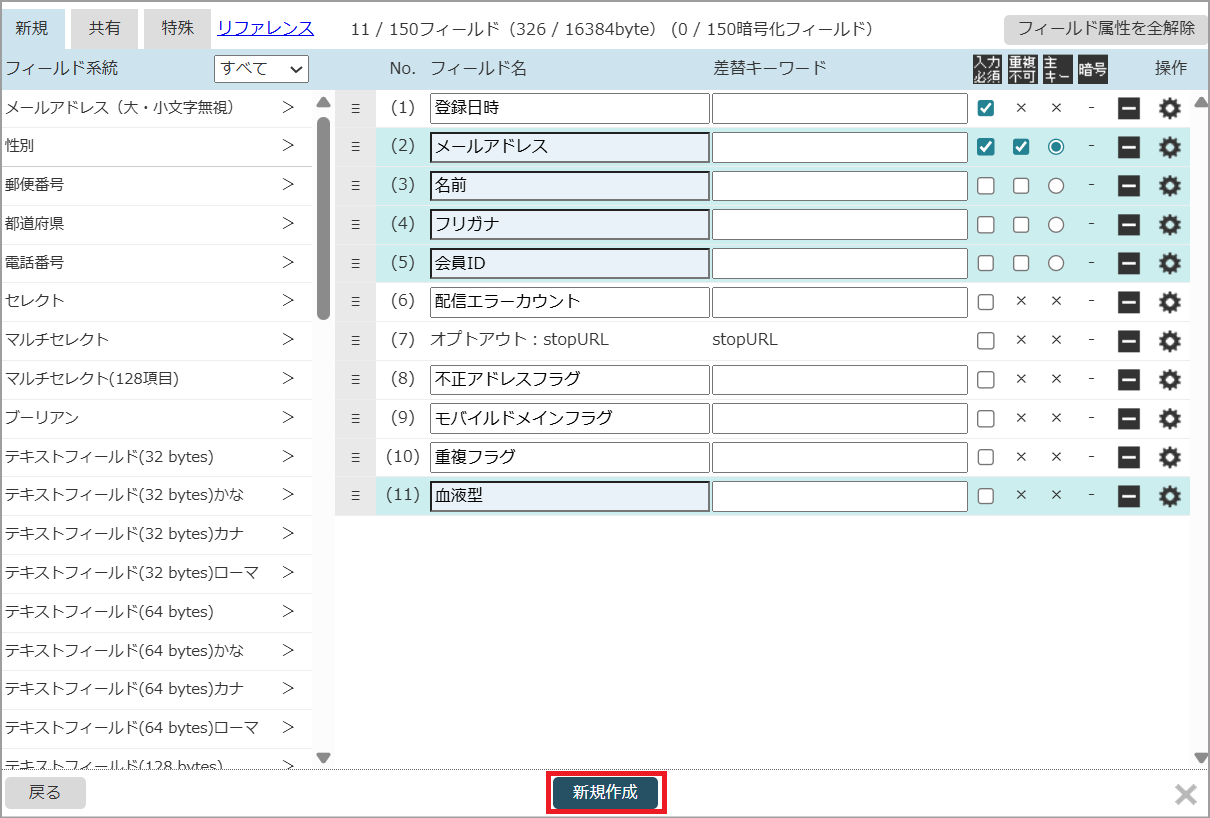This screenshot has height=818, width=1210.
Task: Delete 配信エラーカウント field via minus icon
Action: (1129, 302)
